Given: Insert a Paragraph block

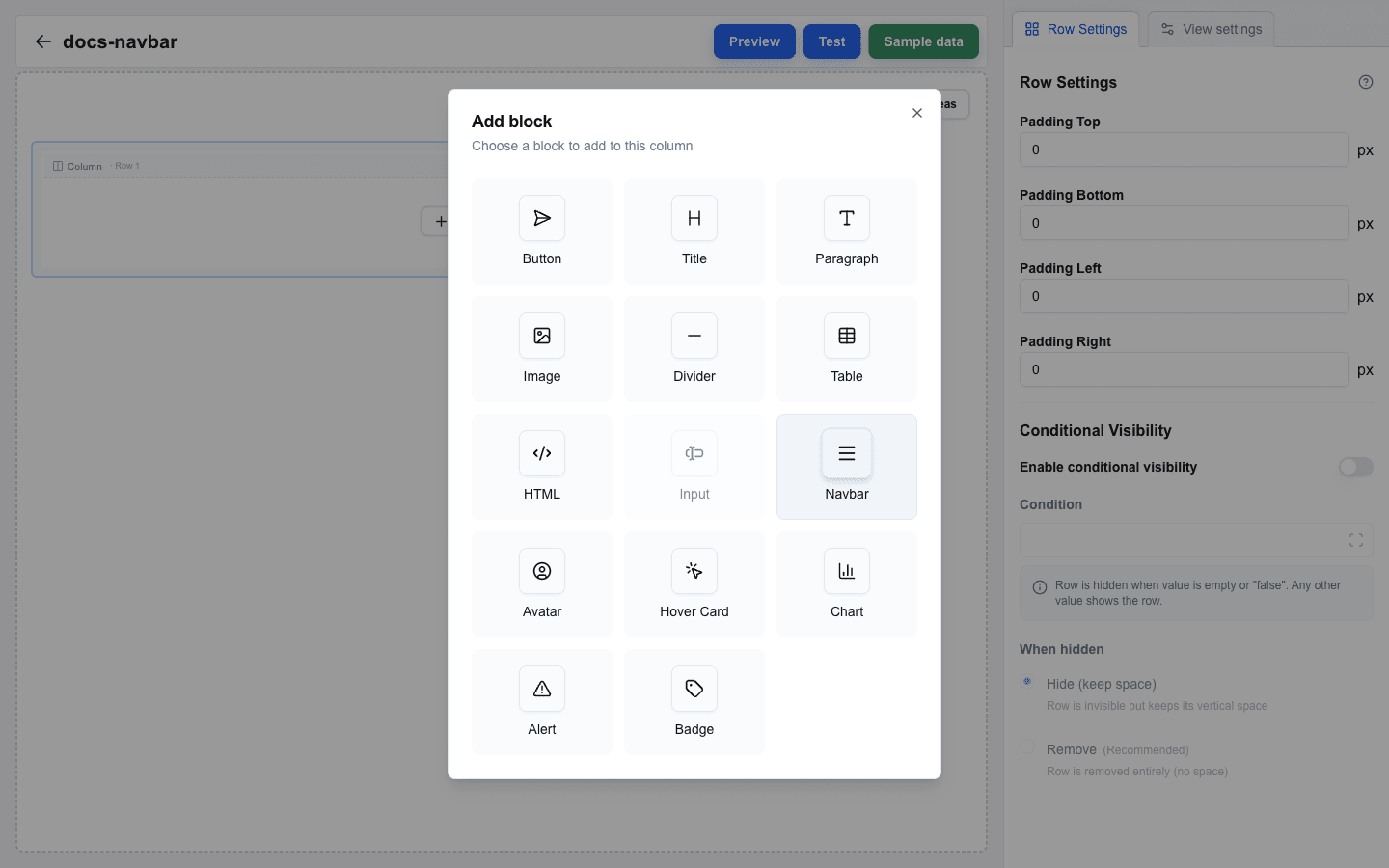Looking at the screenshot, I should [847, 231].
